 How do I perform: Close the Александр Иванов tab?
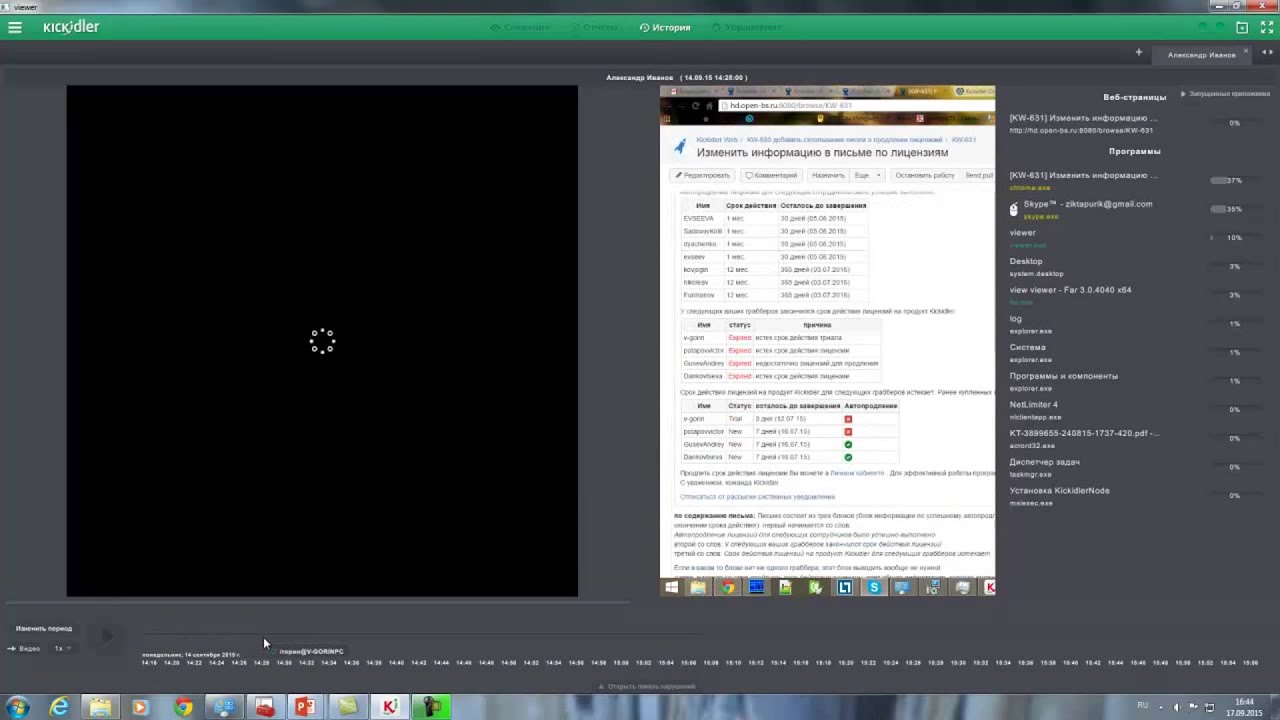pos(1247,51)
